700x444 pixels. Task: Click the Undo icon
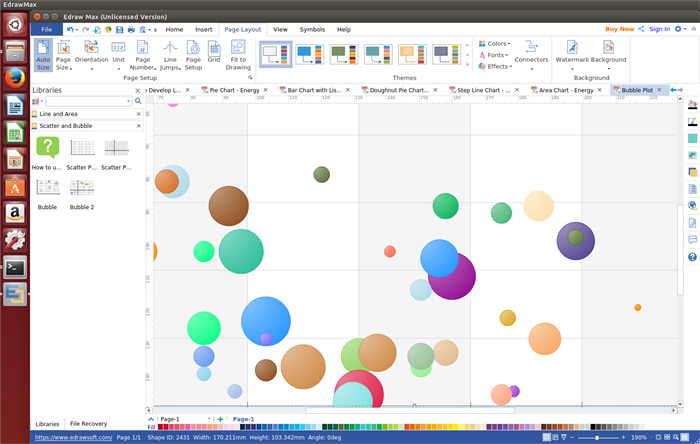click(70, 29)
